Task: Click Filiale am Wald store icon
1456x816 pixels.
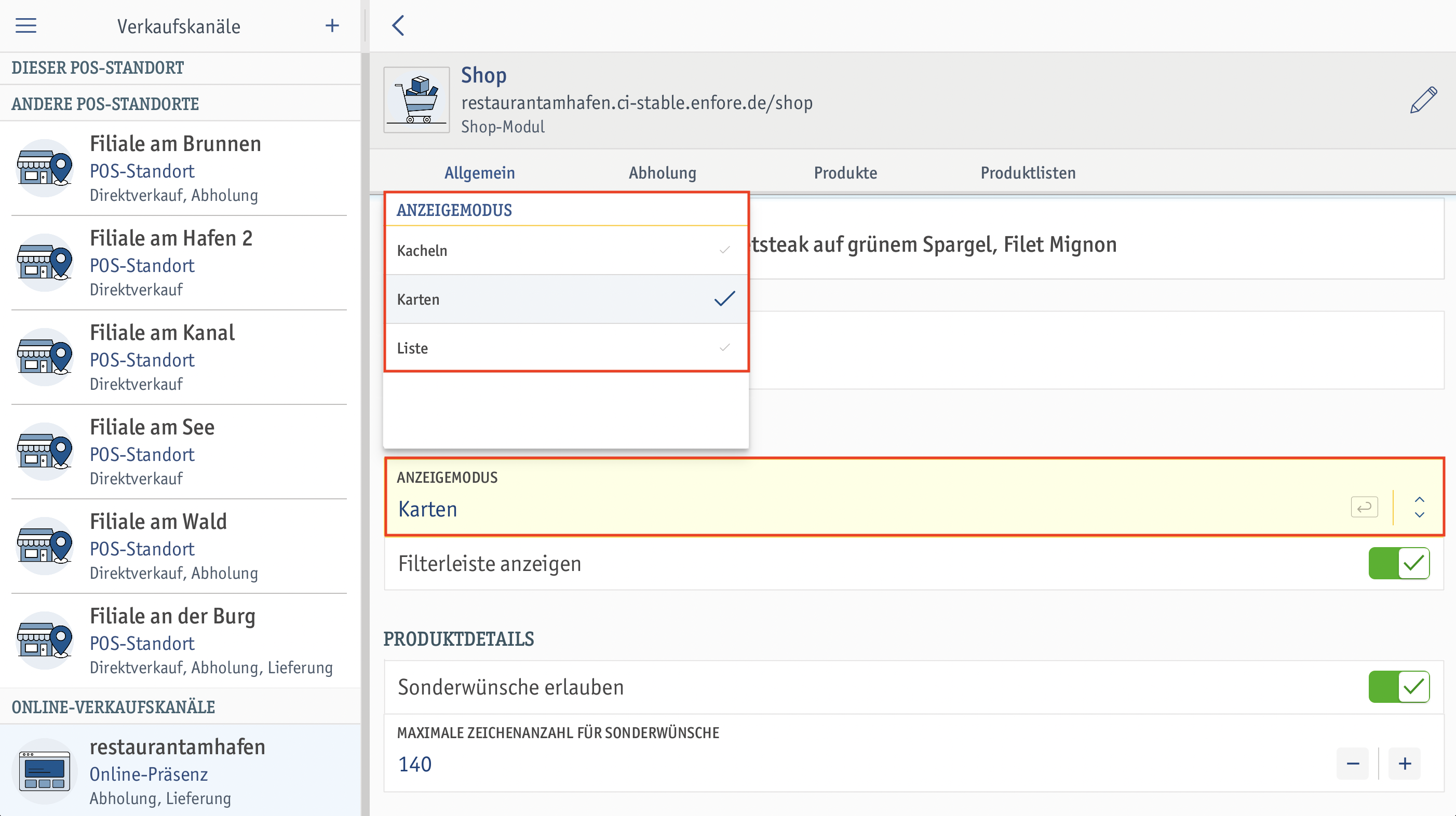Action: pyautogui.click(x=45, y=546)
